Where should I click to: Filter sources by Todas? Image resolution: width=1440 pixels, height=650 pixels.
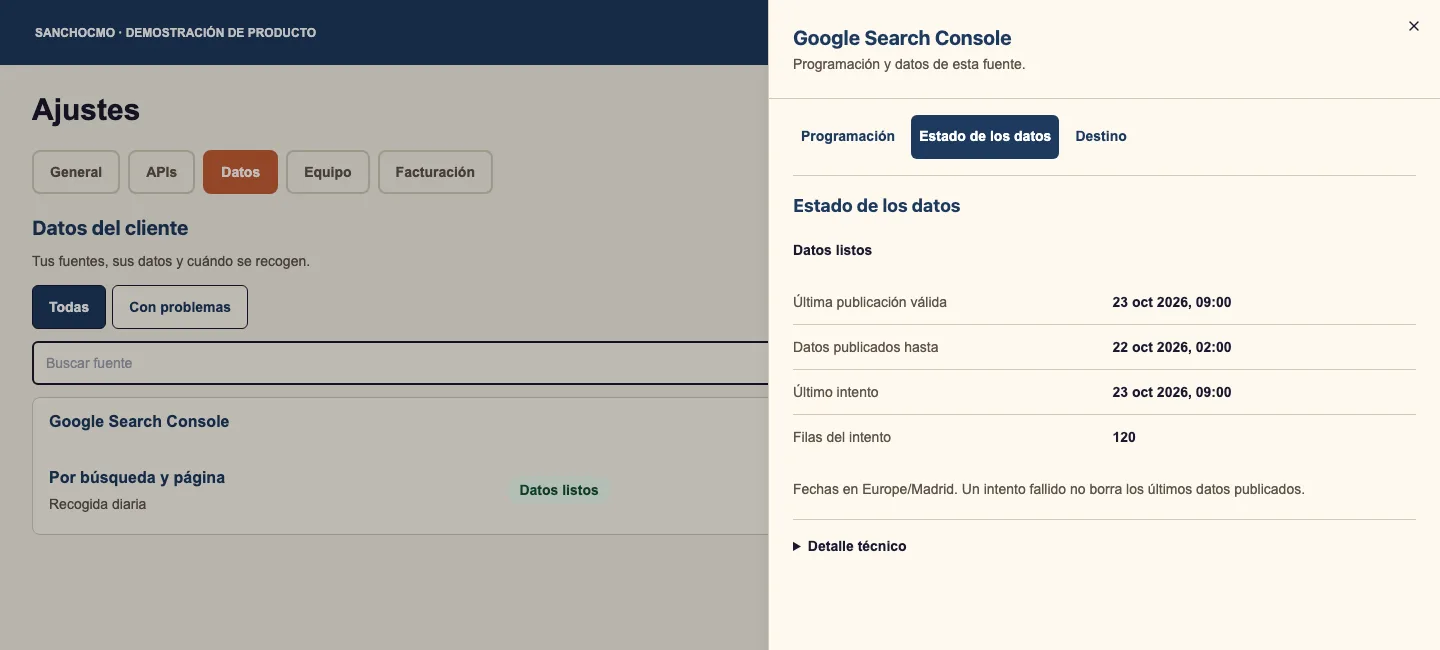pyautogui.click(x=69, y=307)
